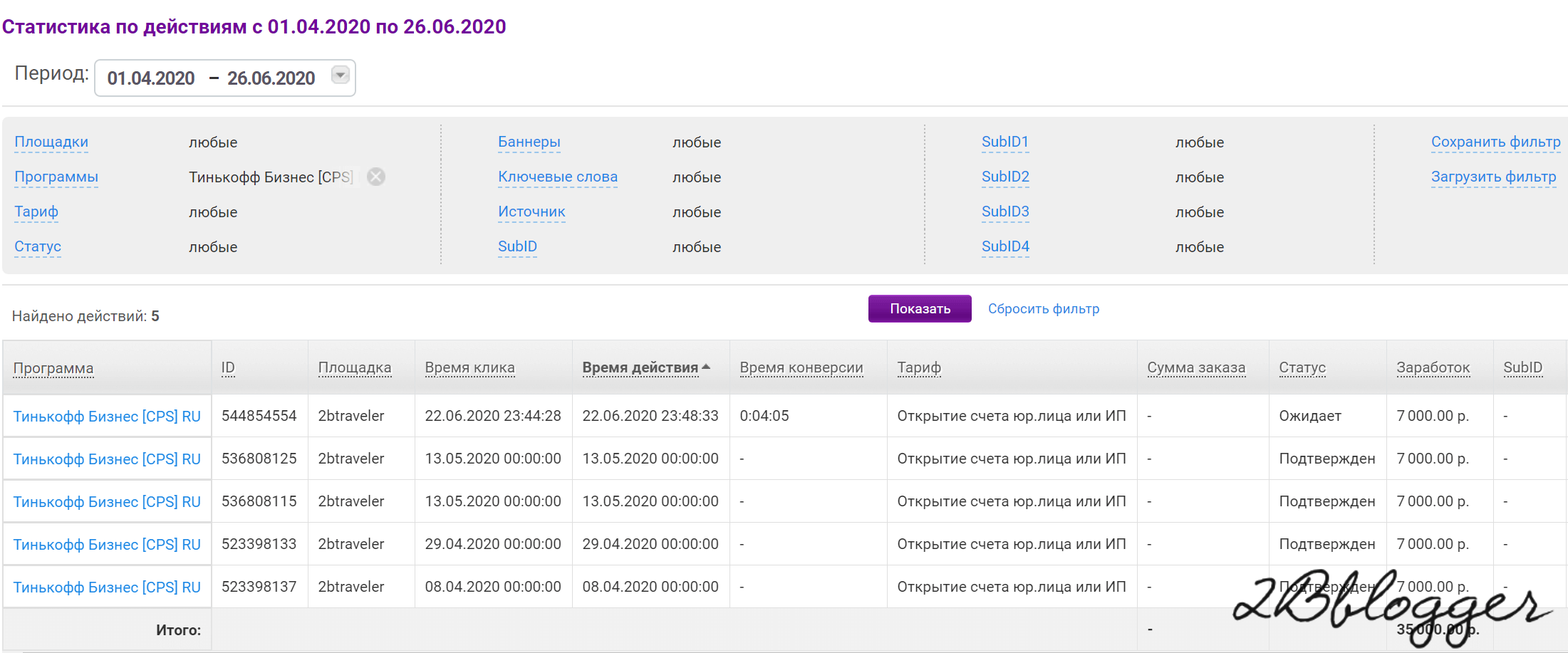
Task: Open the Тариф filter
Action: tap(36, 211)
